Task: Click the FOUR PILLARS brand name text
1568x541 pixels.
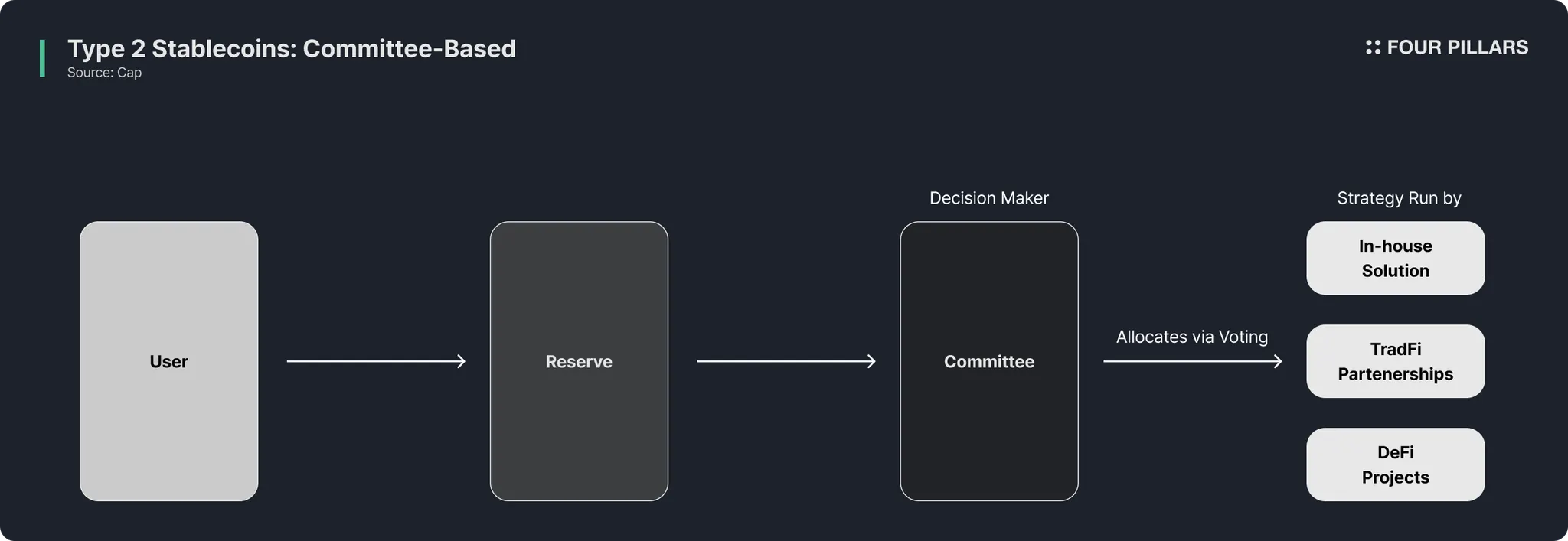Action: pos(1457,47)
